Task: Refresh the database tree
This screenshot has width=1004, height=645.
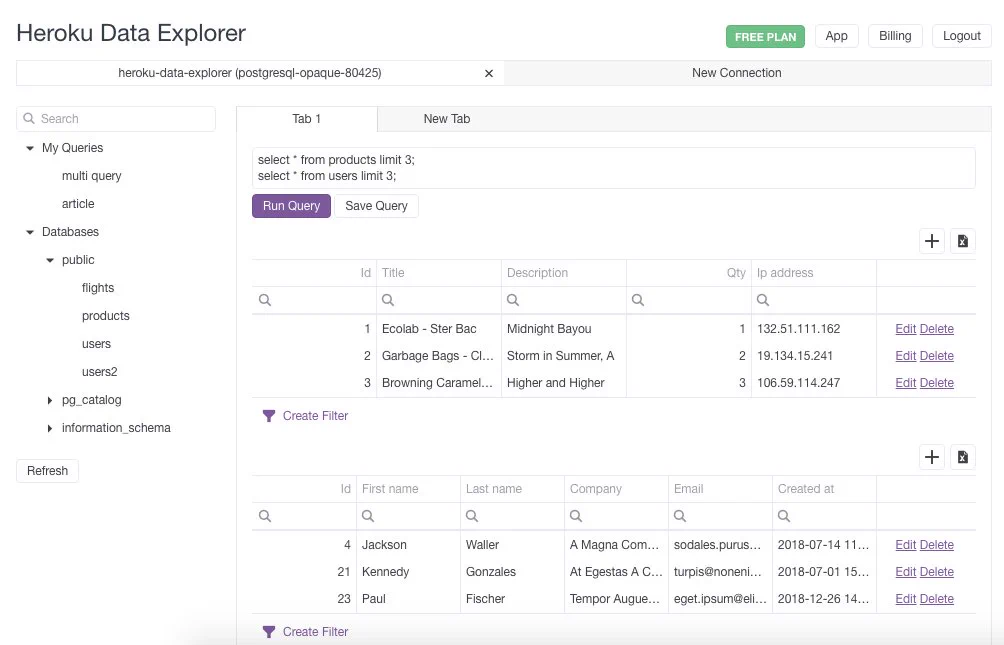Action: pyautogui.click(x=47, y=471)
